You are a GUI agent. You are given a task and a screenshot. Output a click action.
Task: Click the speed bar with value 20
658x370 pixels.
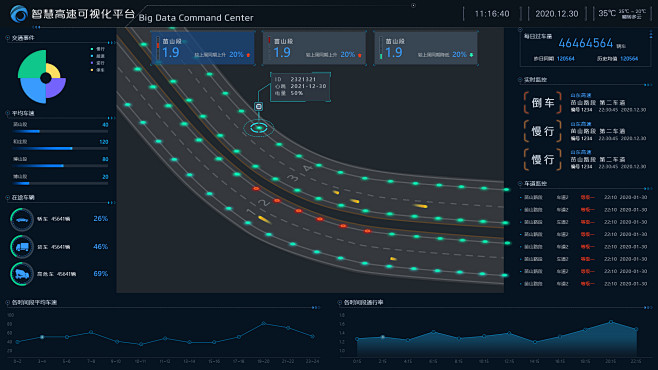tap(60, 183)
